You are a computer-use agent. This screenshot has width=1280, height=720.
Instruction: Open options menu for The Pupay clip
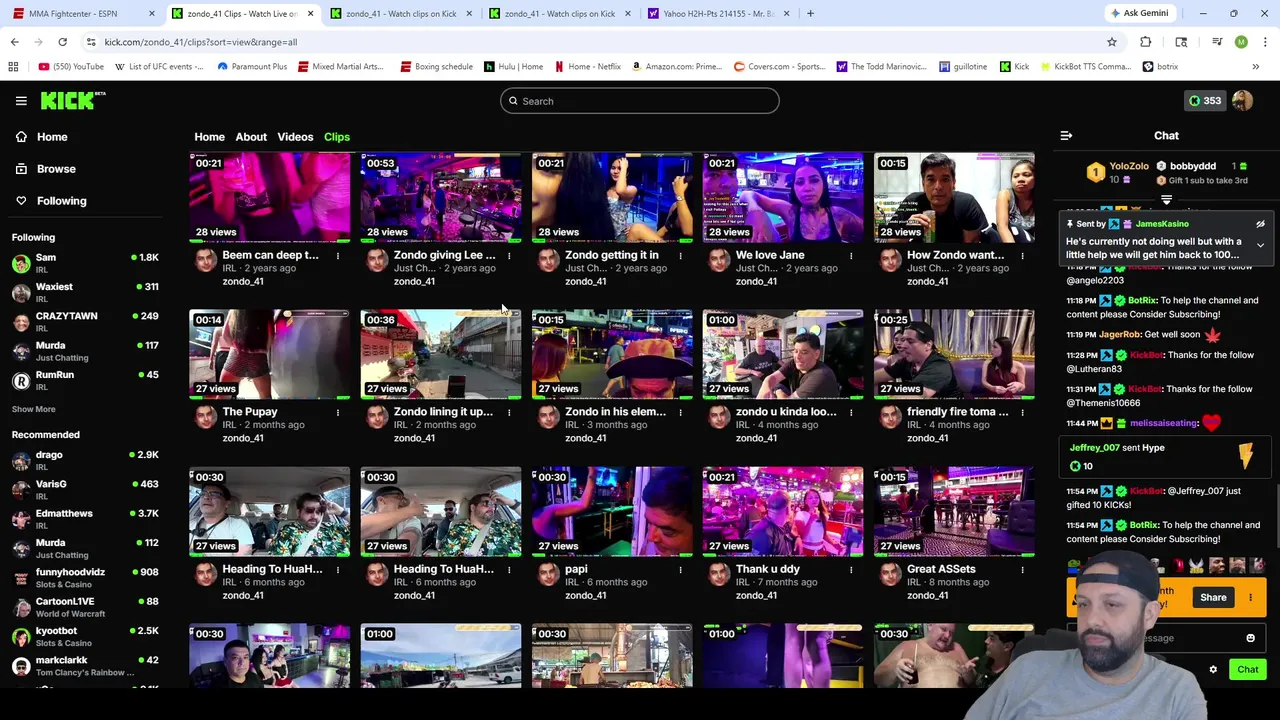coord(338,413)
